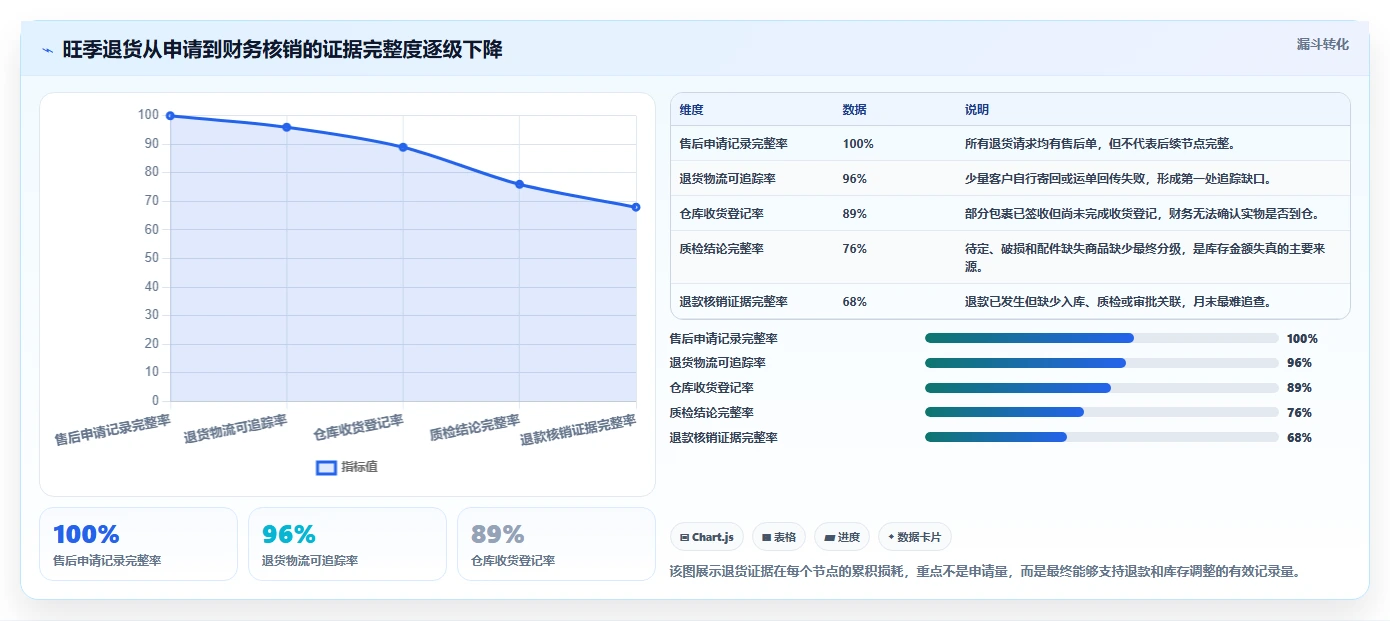Click the 96% value in the table
The image size is (1390, 621).
[x=855, y=179]
